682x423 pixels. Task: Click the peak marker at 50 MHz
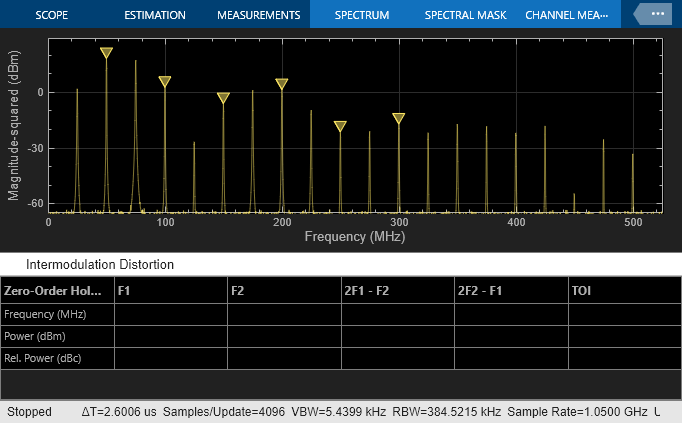click(x=106, y=53)
